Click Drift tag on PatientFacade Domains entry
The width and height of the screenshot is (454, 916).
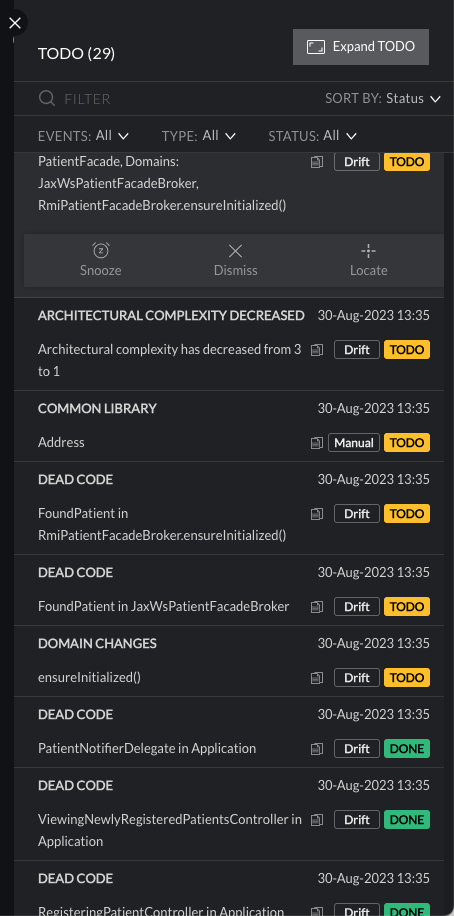pyautogui.click(x=356, y=162)
